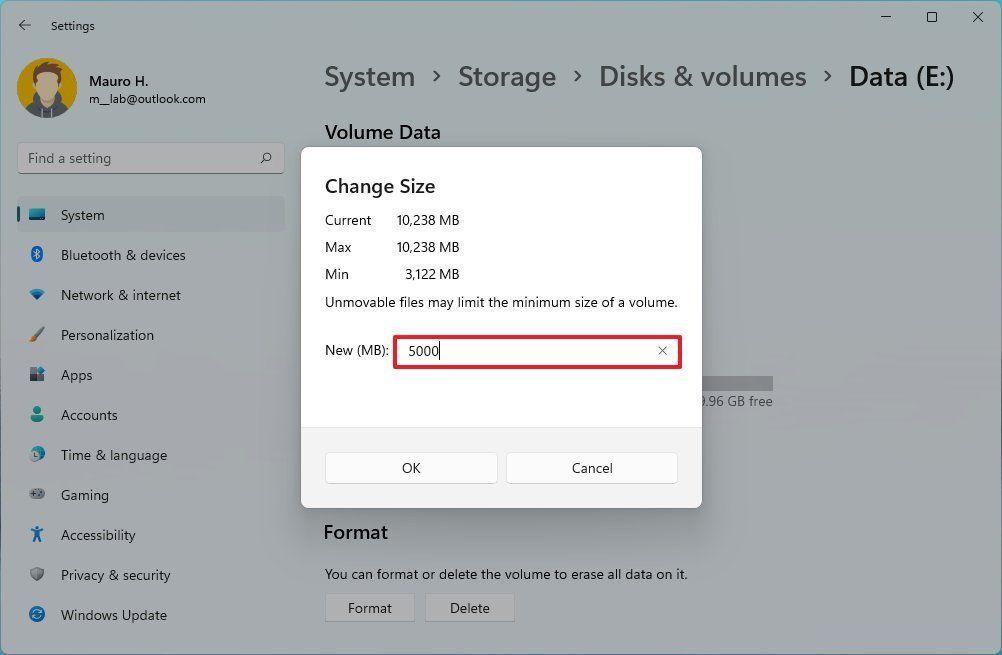
Task: Open Windows Update settings
Action: click(x=113, y=615)
